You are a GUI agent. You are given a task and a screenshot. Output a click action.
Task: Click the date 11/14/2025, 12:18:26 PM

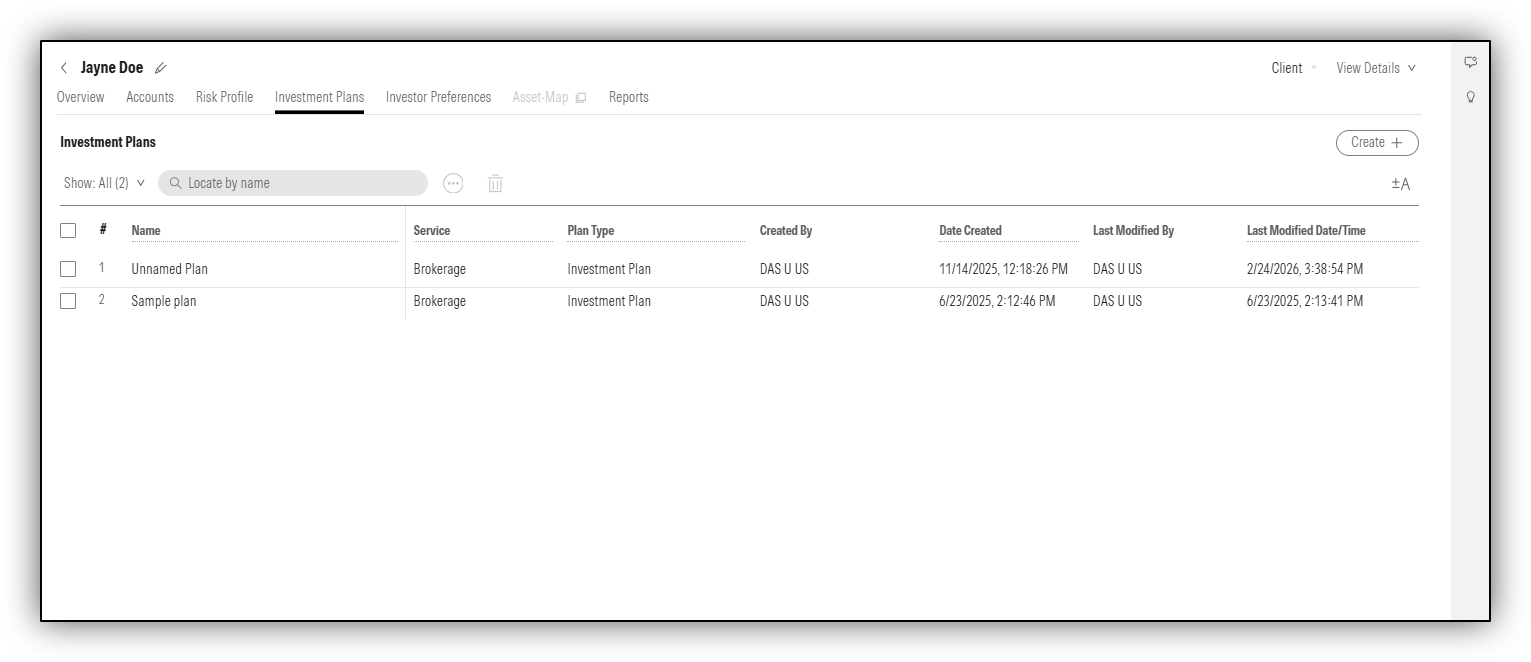click(1003, 269)
